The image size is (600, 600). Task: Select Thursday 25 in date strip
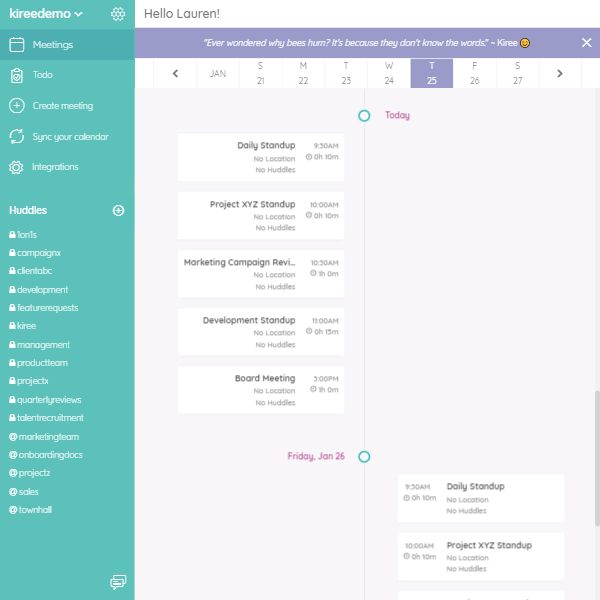tap(432, 73)
